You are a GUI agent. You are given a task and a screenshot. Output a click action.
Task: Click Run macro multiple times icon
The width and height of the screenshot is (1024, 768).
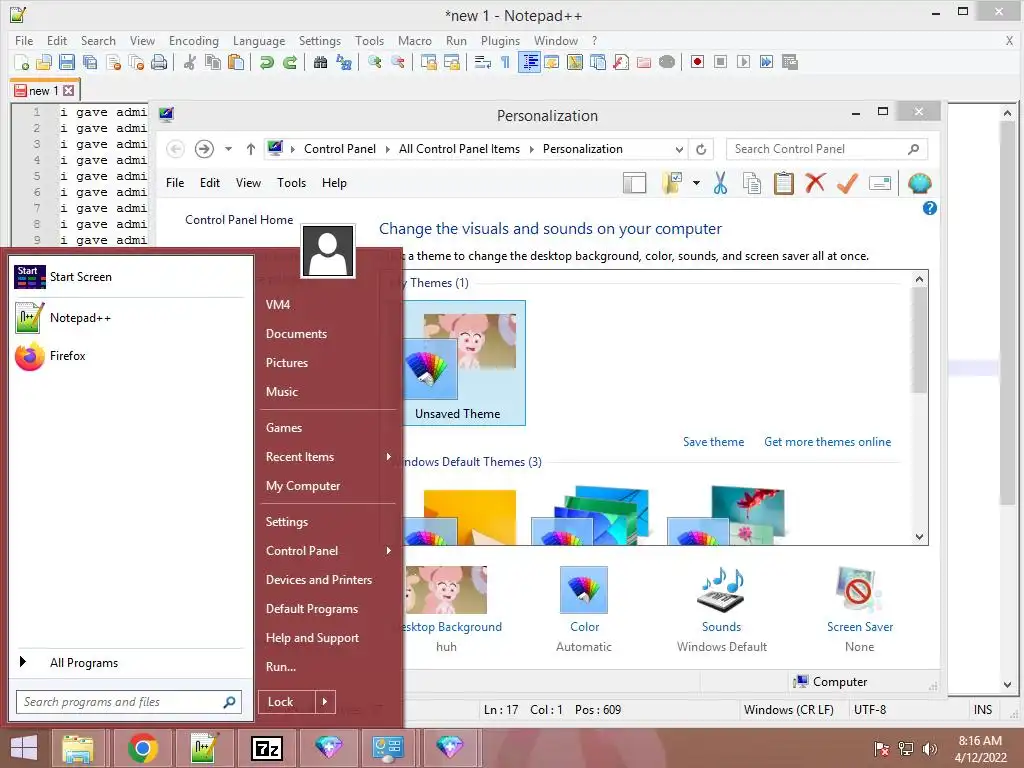(767, 62)
